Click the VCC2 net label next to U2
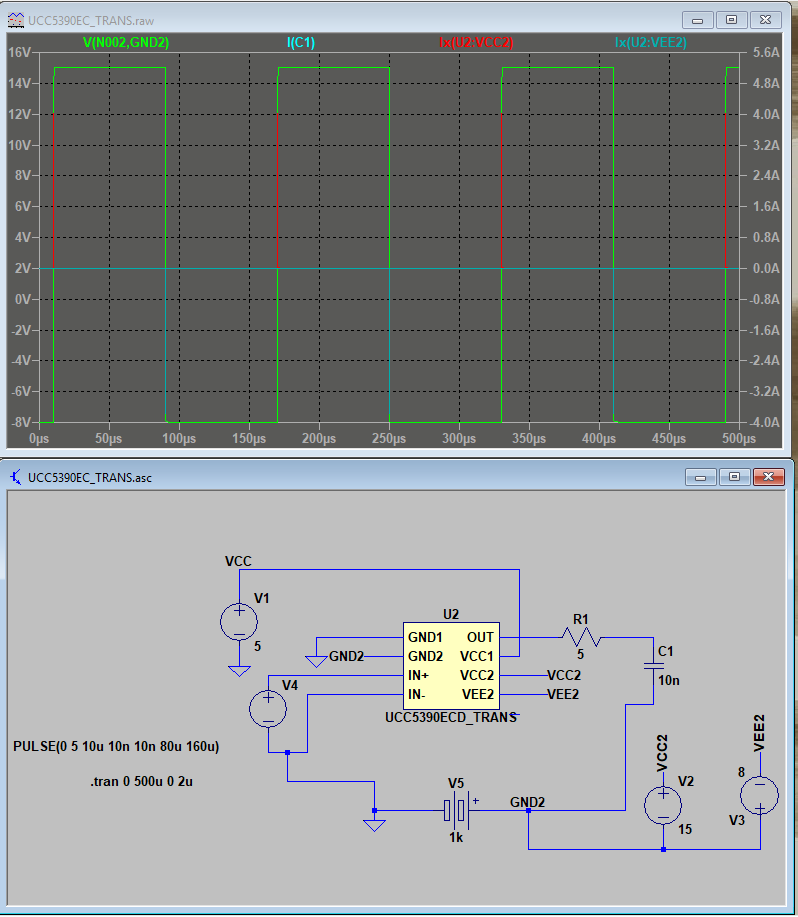The width and height of the screenshot is (798, 917). (564, 675)
